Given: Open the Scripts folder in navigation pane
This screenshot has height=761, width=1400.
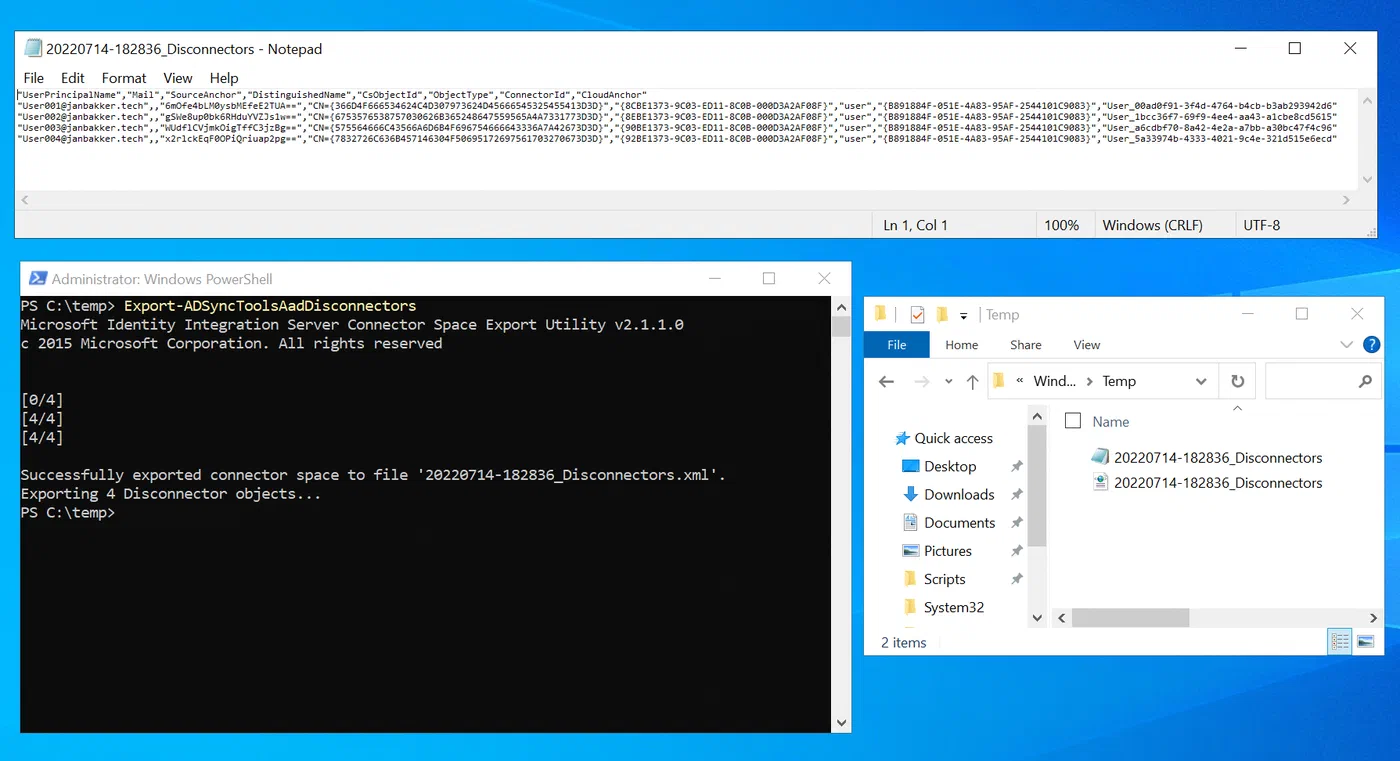Looking at the screenshot, I should point(934,579).
